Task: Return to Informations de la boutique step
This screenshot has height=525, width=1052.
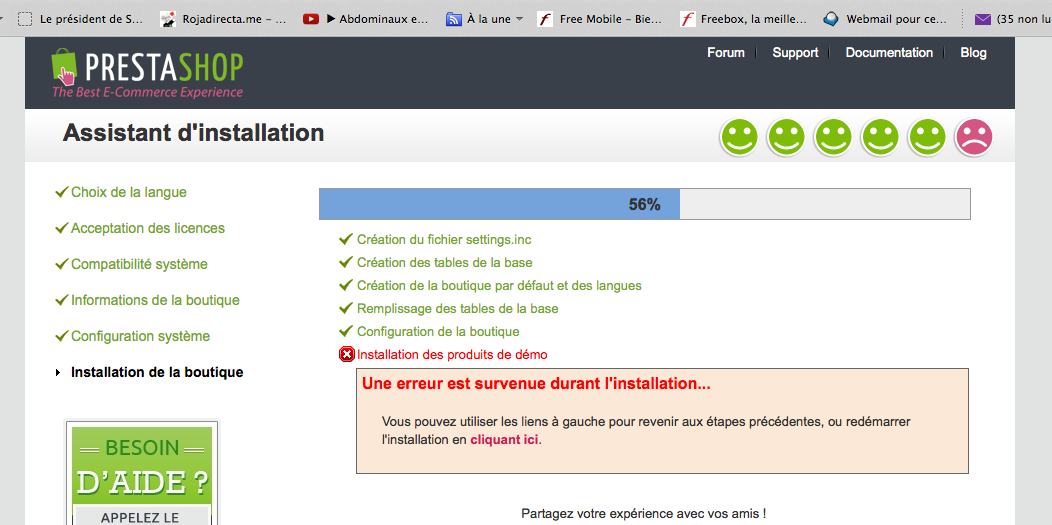Action: (155, 300)
